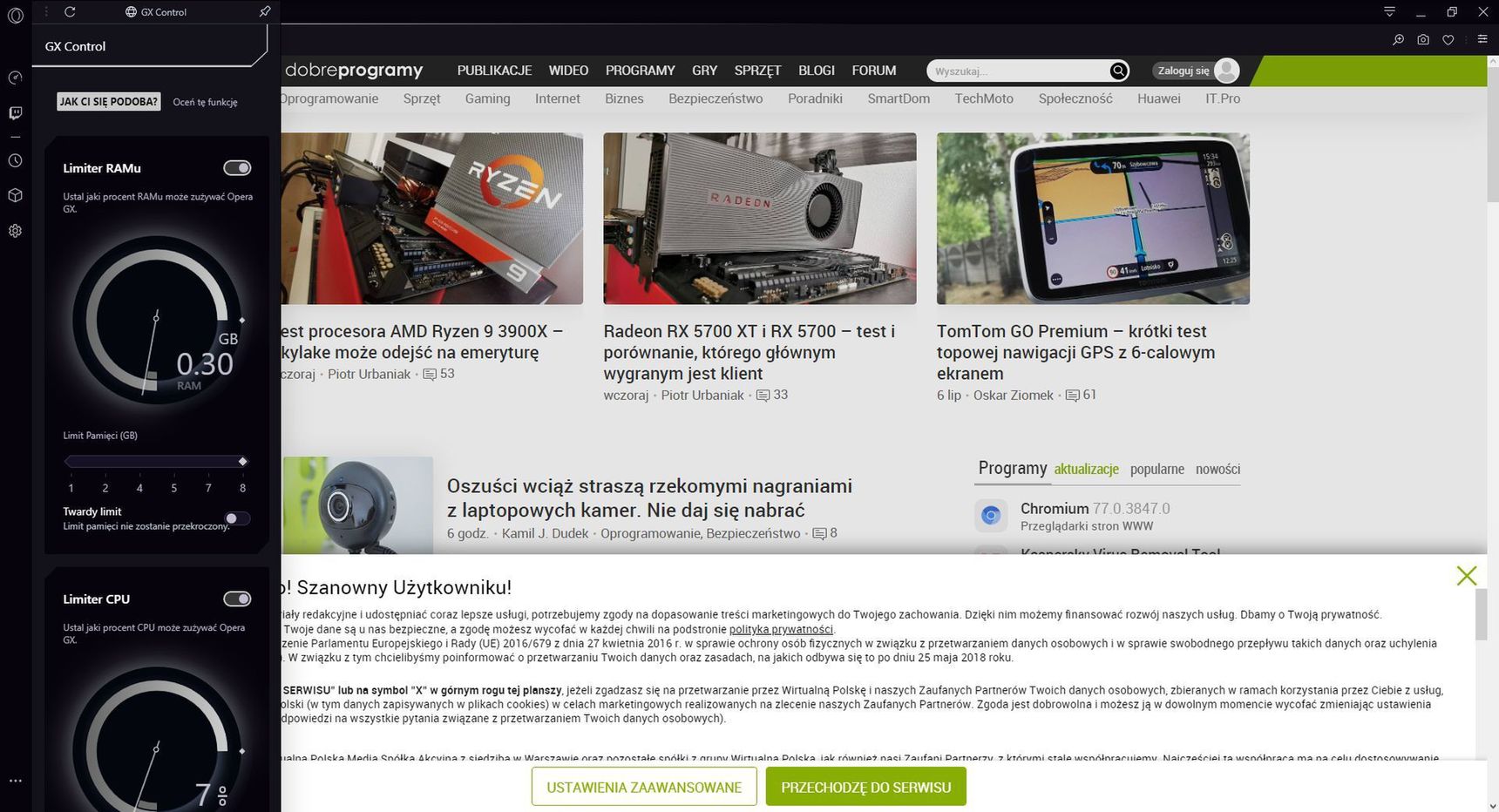Open Radeon RX 5700 article thumbnail
Screen dimensions: 1499x812
click(760, 219)
